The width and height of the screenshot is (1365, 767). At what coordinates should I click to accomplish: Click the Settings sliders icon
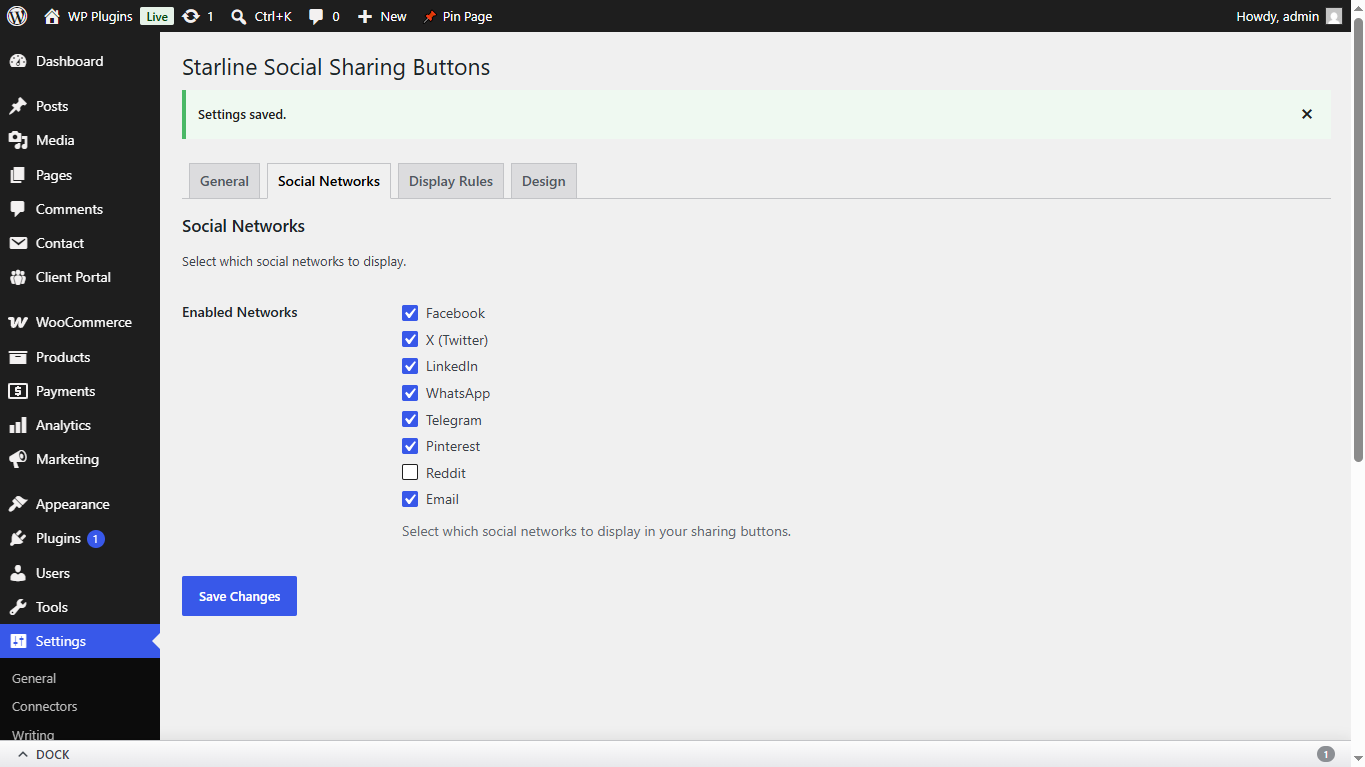click(18, 641)
